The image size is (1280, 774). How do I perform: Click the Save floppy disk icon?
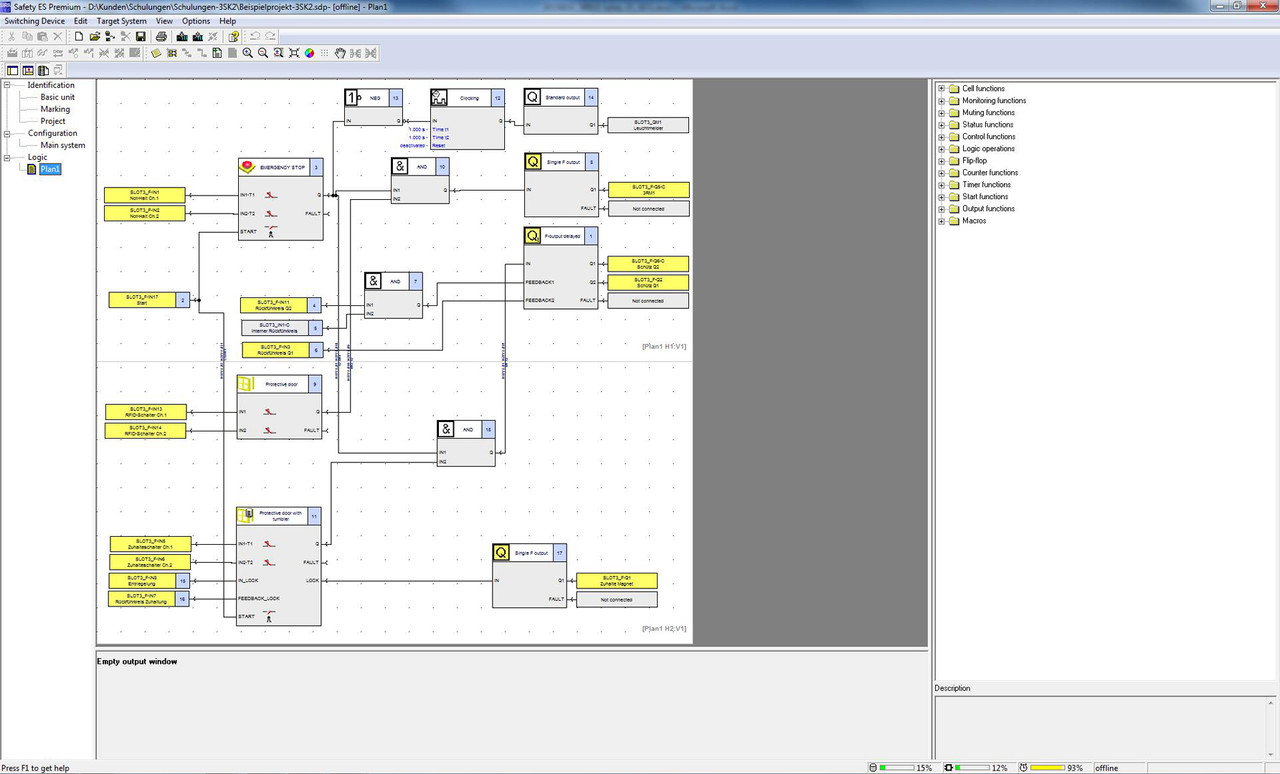coord(140,36)
